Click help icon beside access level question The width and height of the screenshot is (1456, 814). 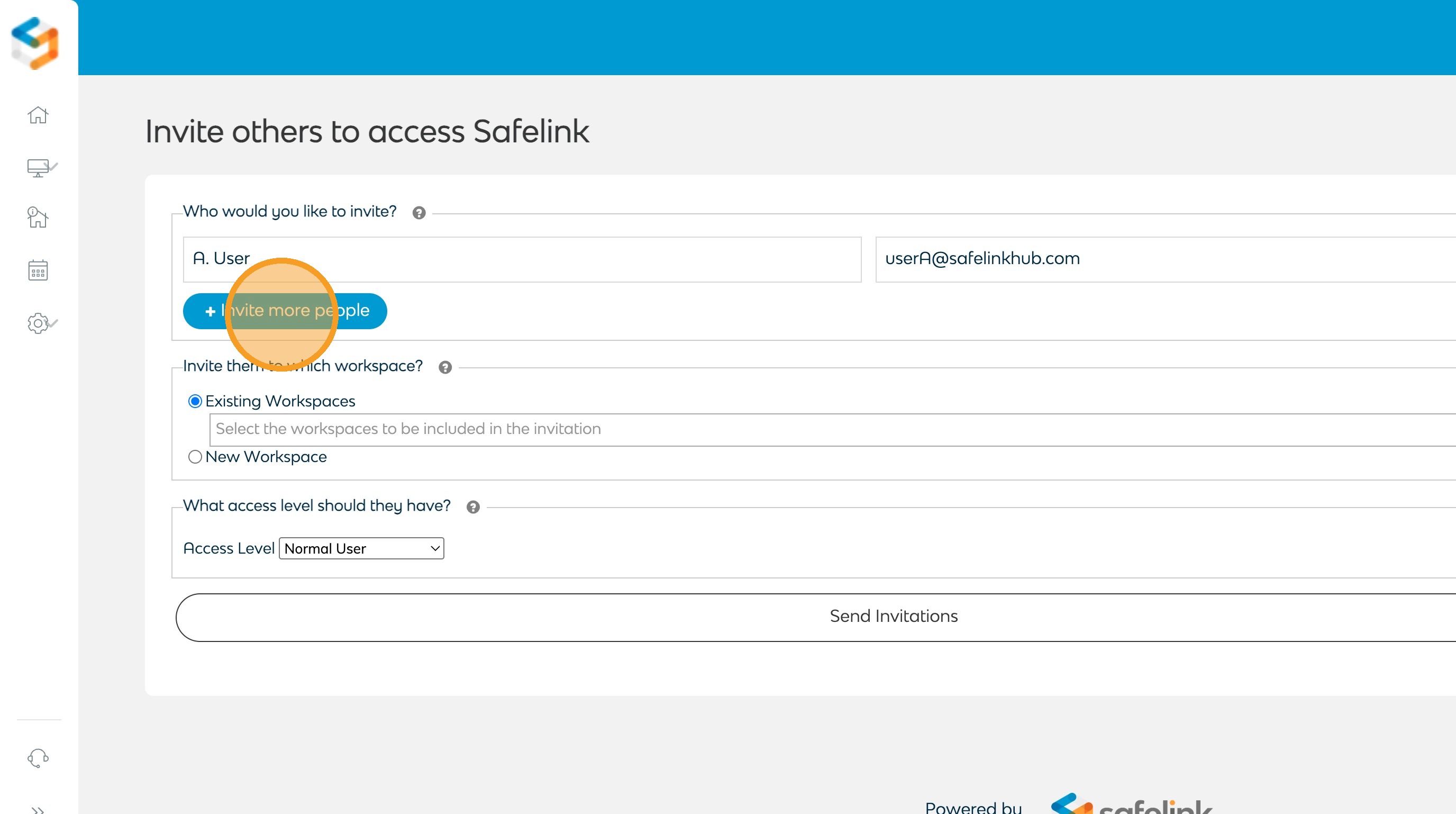pyautogui.click(x=473, y=507)
